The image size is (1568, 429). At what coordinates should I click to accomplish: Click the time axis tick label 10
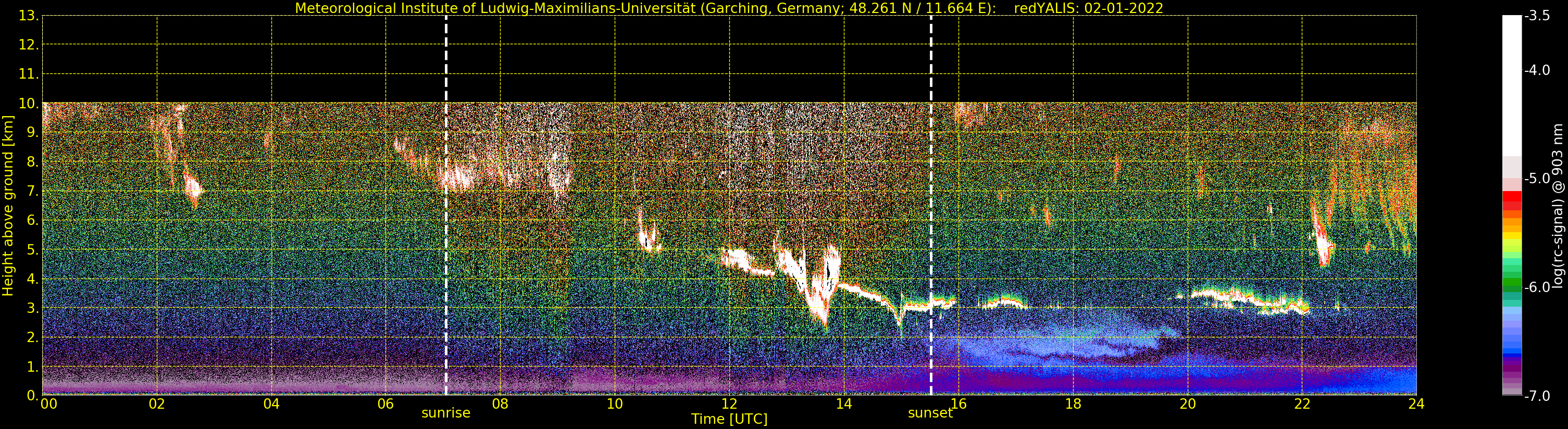click(615, 404)
